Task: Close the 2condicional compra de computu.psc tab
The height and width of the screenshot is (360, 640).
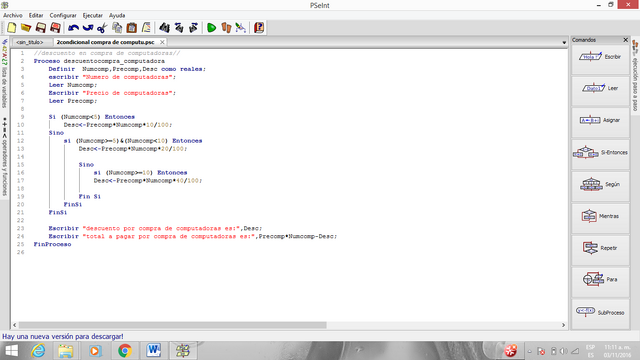Action: (x=162, y=42)
